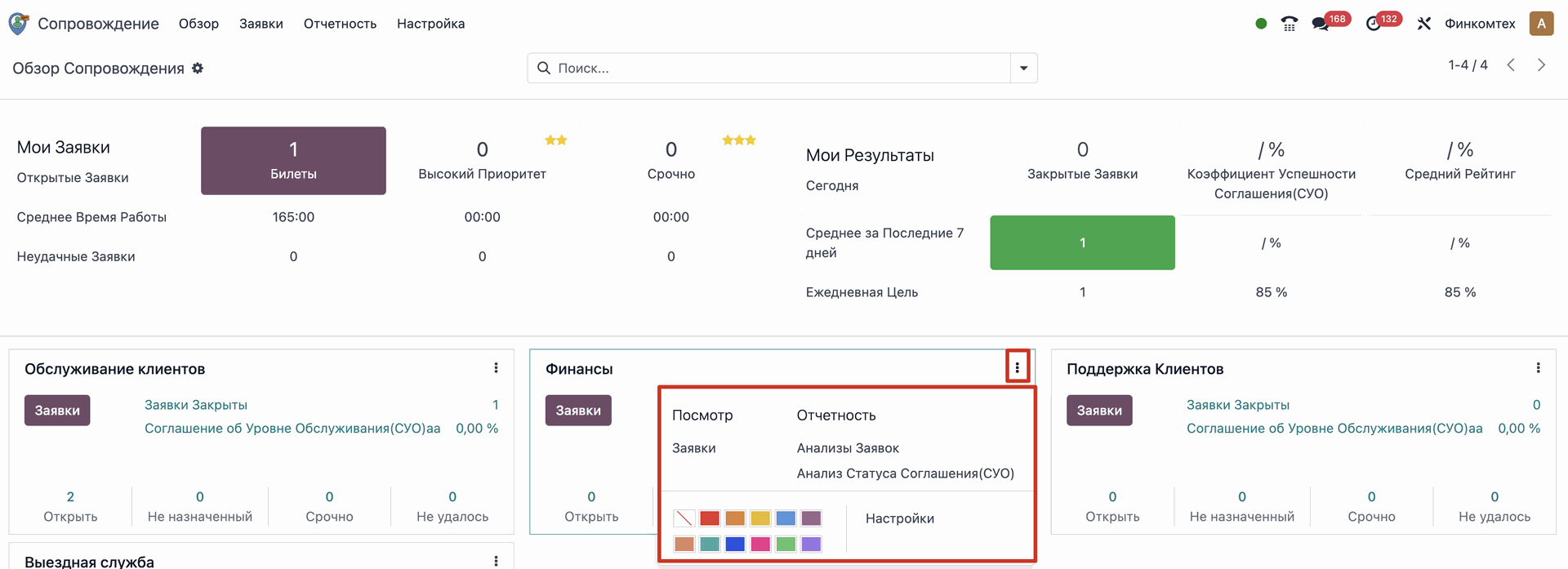Click the search magnifier icon
The height and width of the screenshot is (569, 1568).
pos(544,68)
